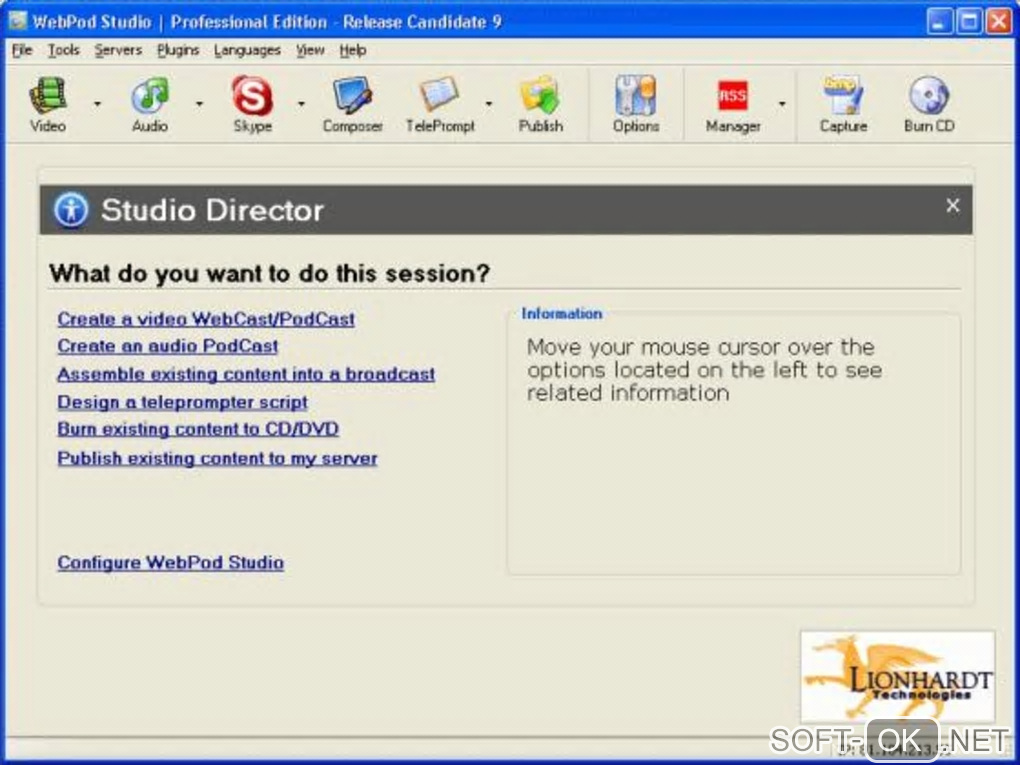Select Publish existing content to my server
Screen dimensions: 1020x765
point(217,458)
